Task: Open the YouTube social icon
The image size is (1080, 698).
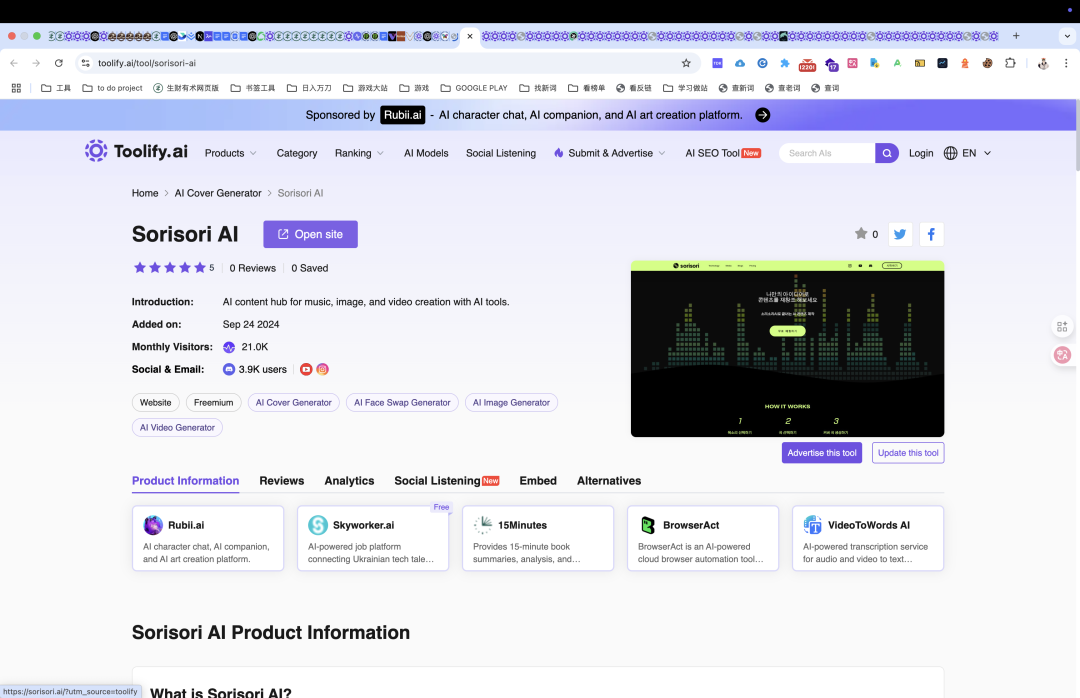Action: coord(307,369)
